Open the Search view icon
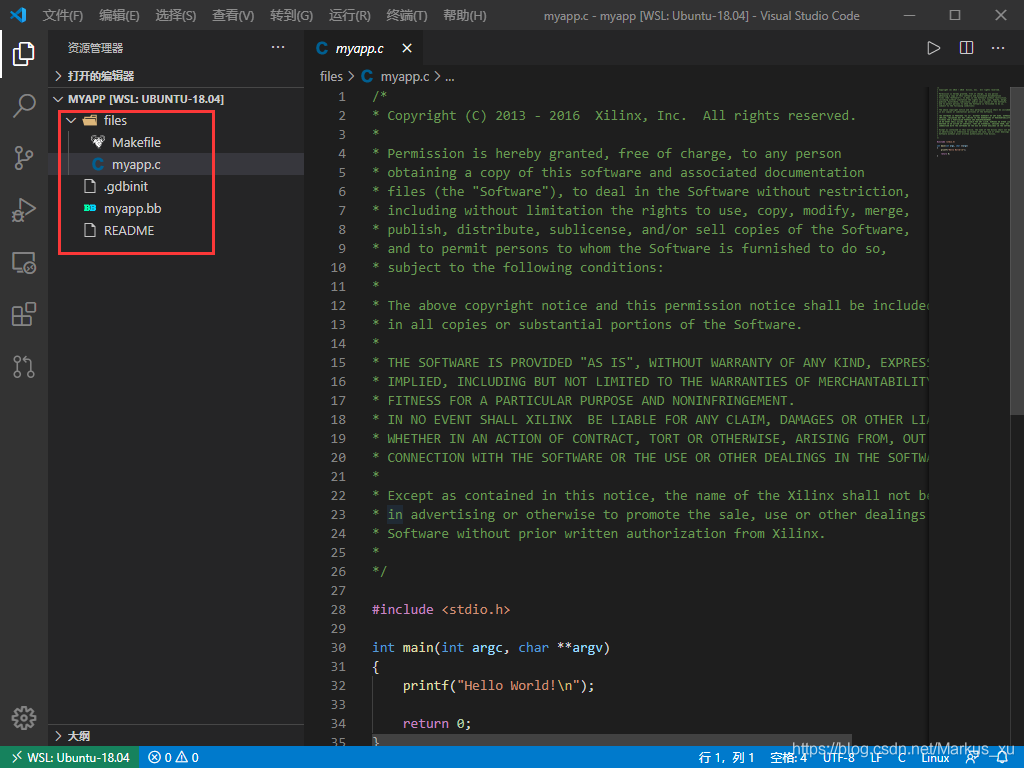 [24, 106]
